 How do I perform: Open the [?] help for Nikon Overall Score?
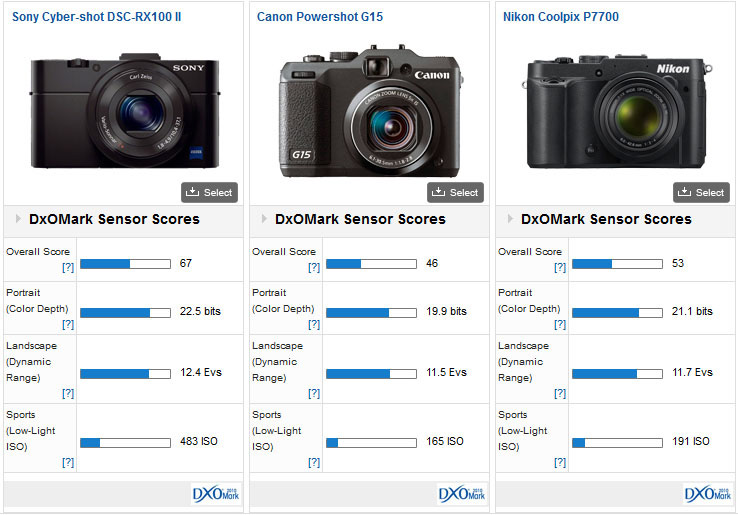560,267
